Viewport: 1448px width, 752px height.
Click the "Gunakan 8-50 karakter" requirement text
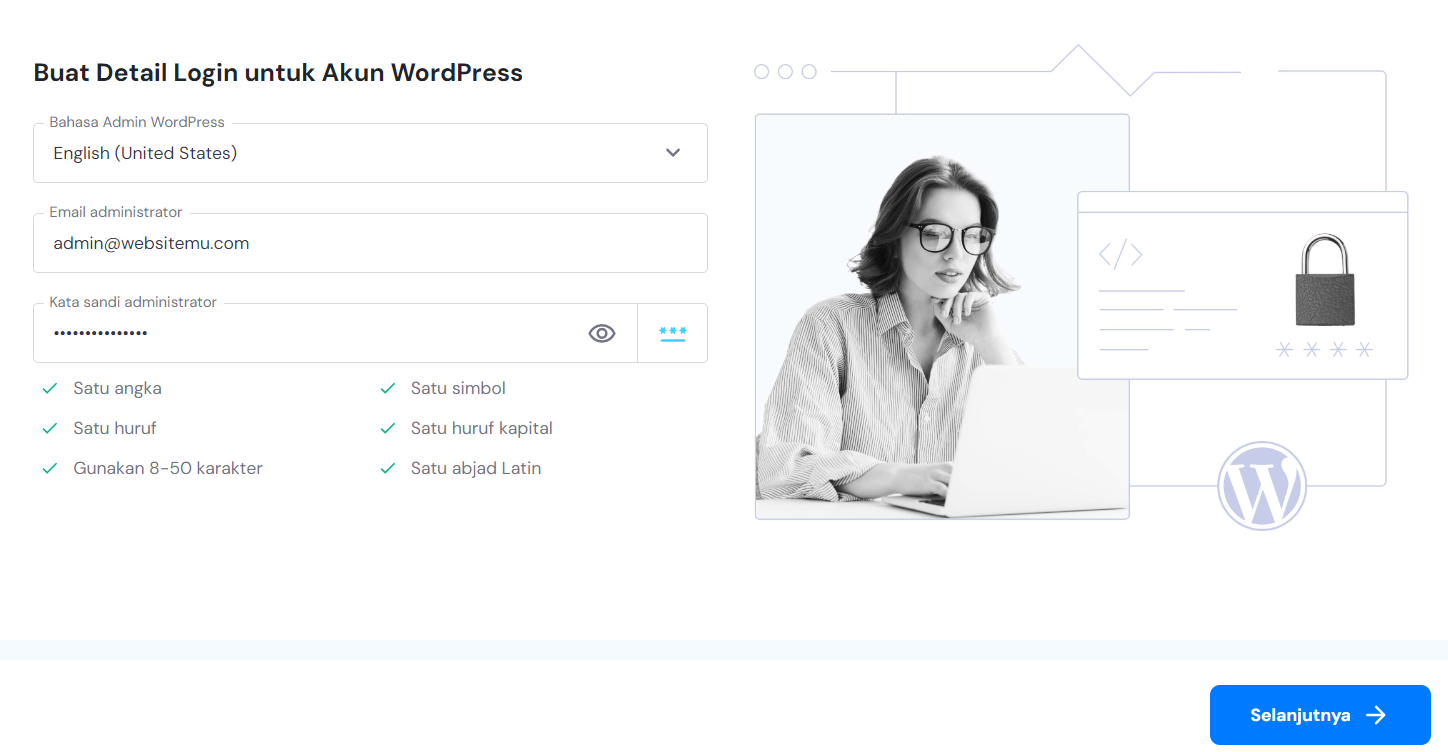(168, 468)
